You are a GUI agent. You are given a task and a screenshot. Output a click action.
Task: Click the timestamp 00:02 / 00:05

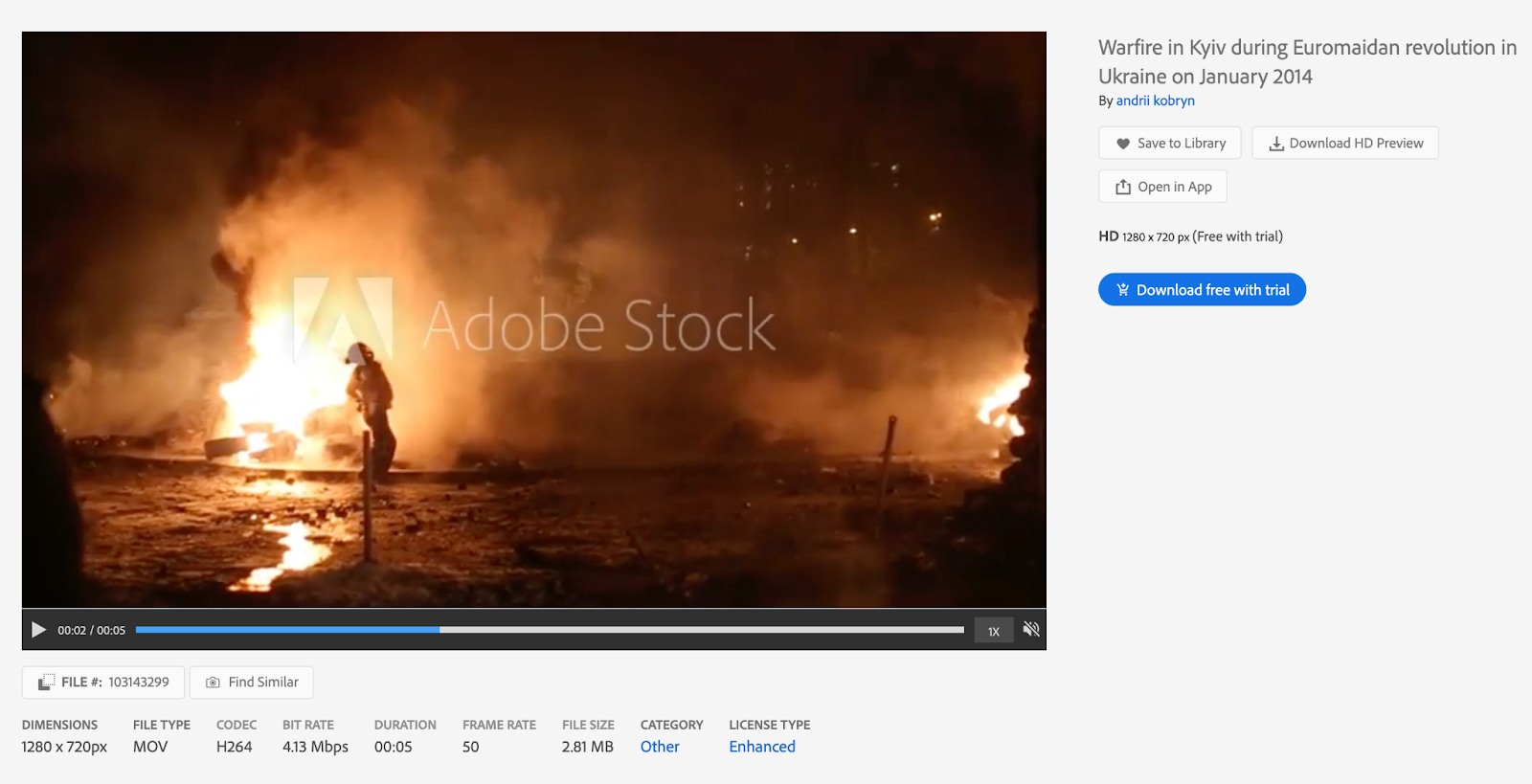pos(91,631)
